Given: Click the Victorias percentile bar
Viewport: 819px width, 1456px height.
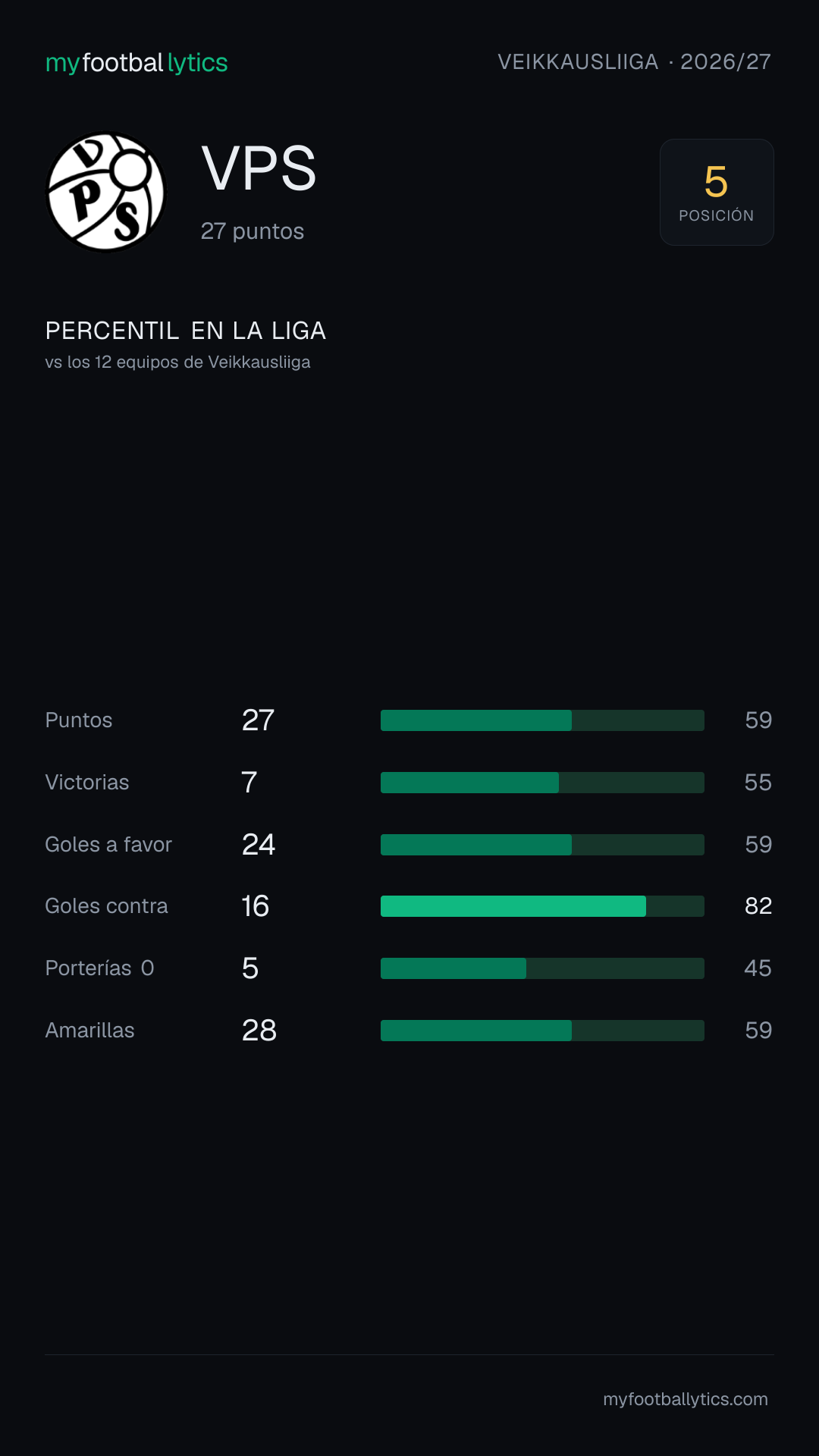Looking at the screenshot, I should point(542,783).
